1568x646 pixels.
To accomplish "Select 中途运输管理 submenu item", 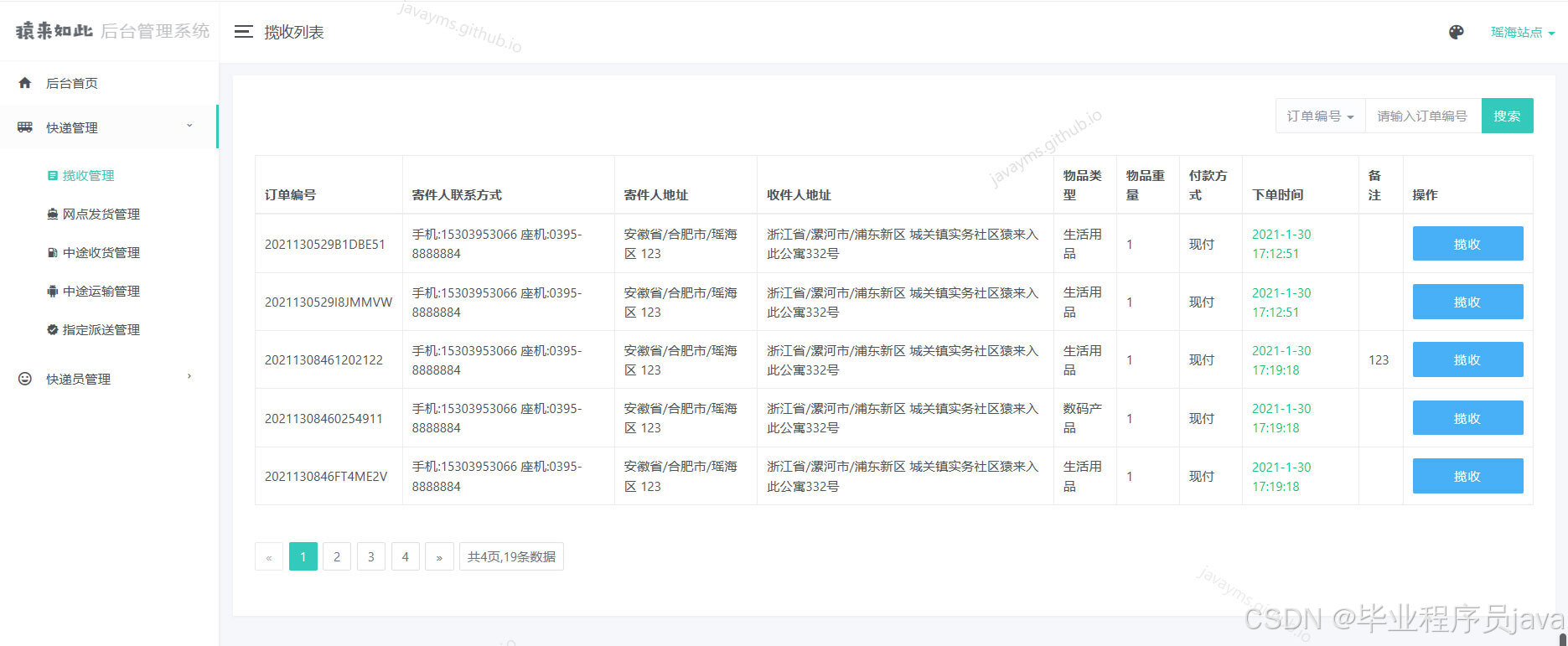I will (x=101, y=292).
